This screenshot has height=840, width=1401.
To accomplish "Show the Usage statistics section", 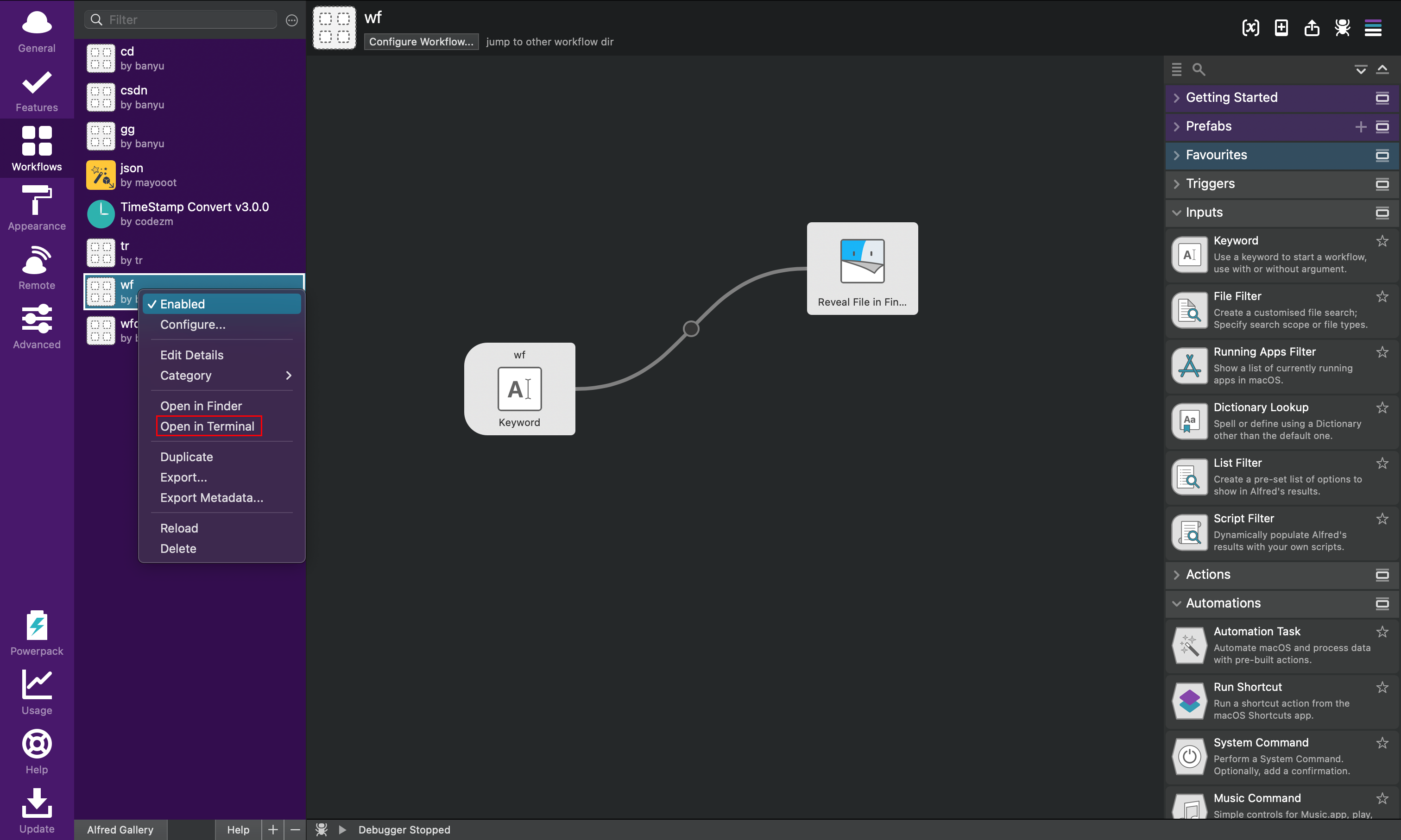I will coord(37,693).
